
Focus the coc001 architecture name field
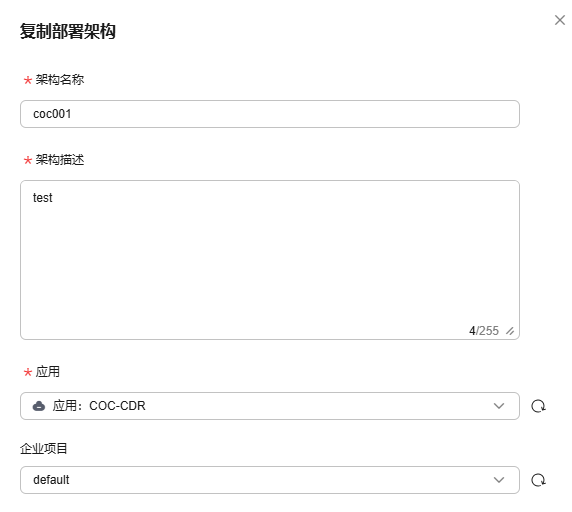[270, 114]
